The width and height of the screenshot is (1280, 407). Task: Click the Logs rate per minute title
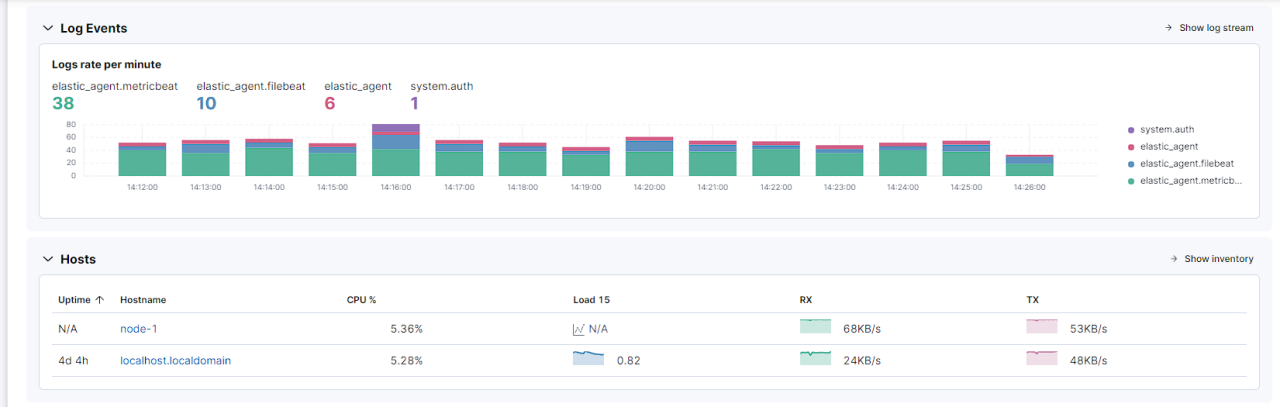106,64
